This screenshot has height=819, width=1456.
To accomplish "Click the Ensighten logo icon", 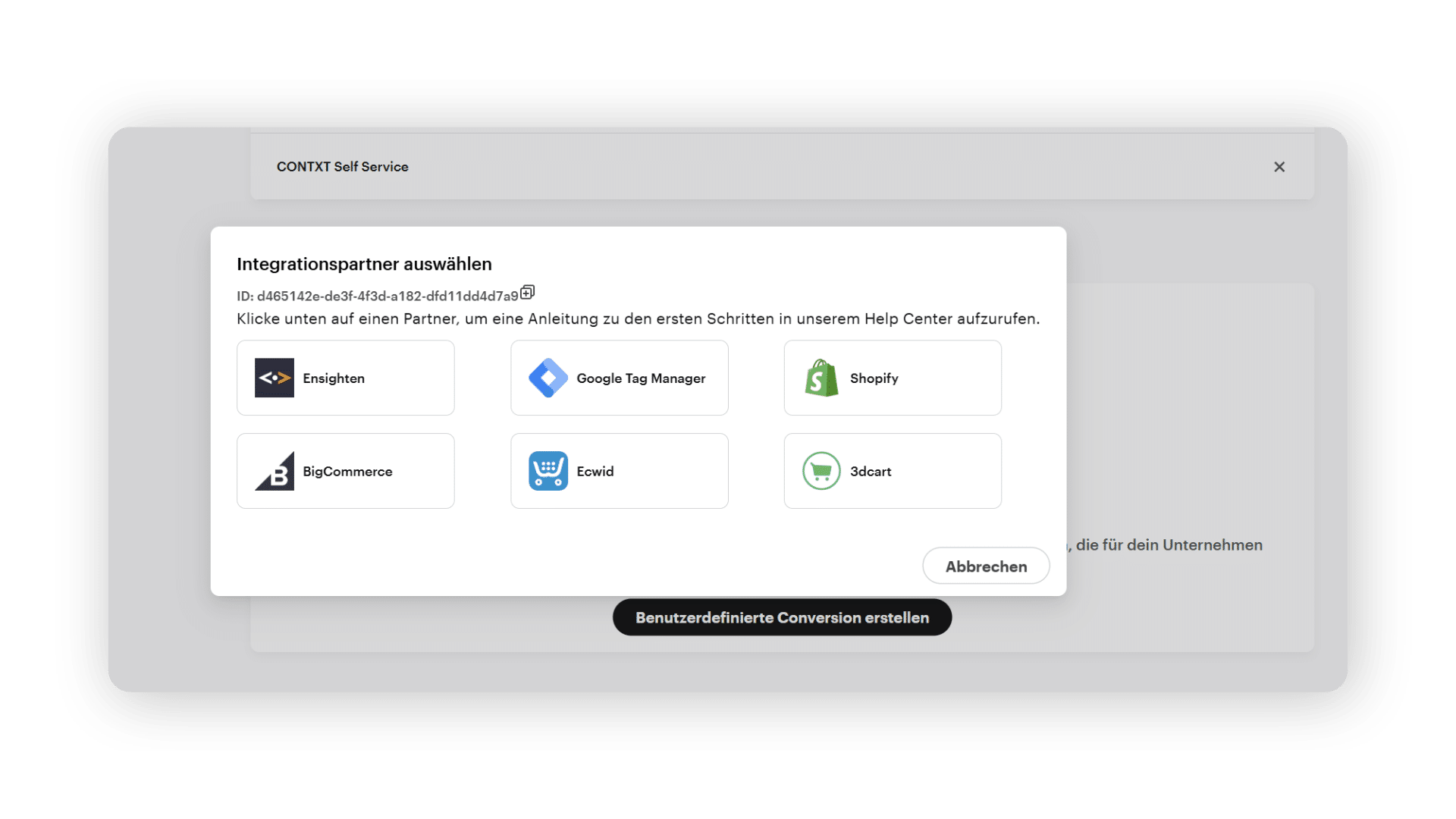I will pos(274,378).
